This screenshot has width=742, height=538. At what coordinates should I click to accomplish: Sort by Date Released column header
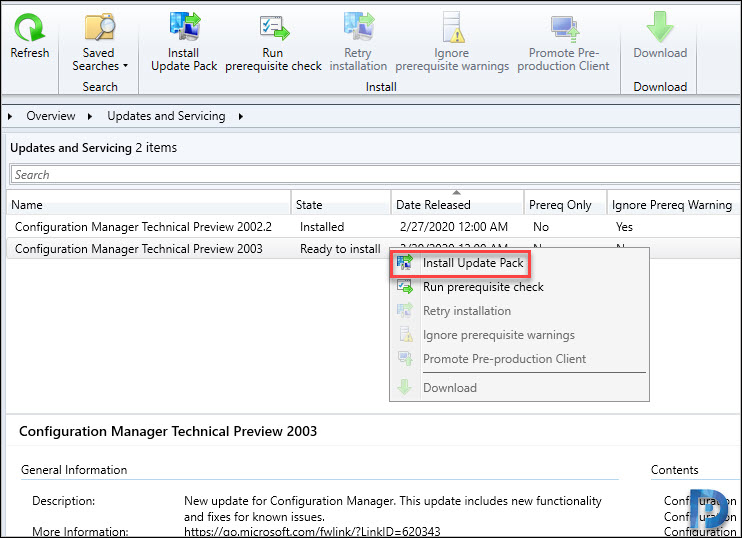tap(457, 204)
